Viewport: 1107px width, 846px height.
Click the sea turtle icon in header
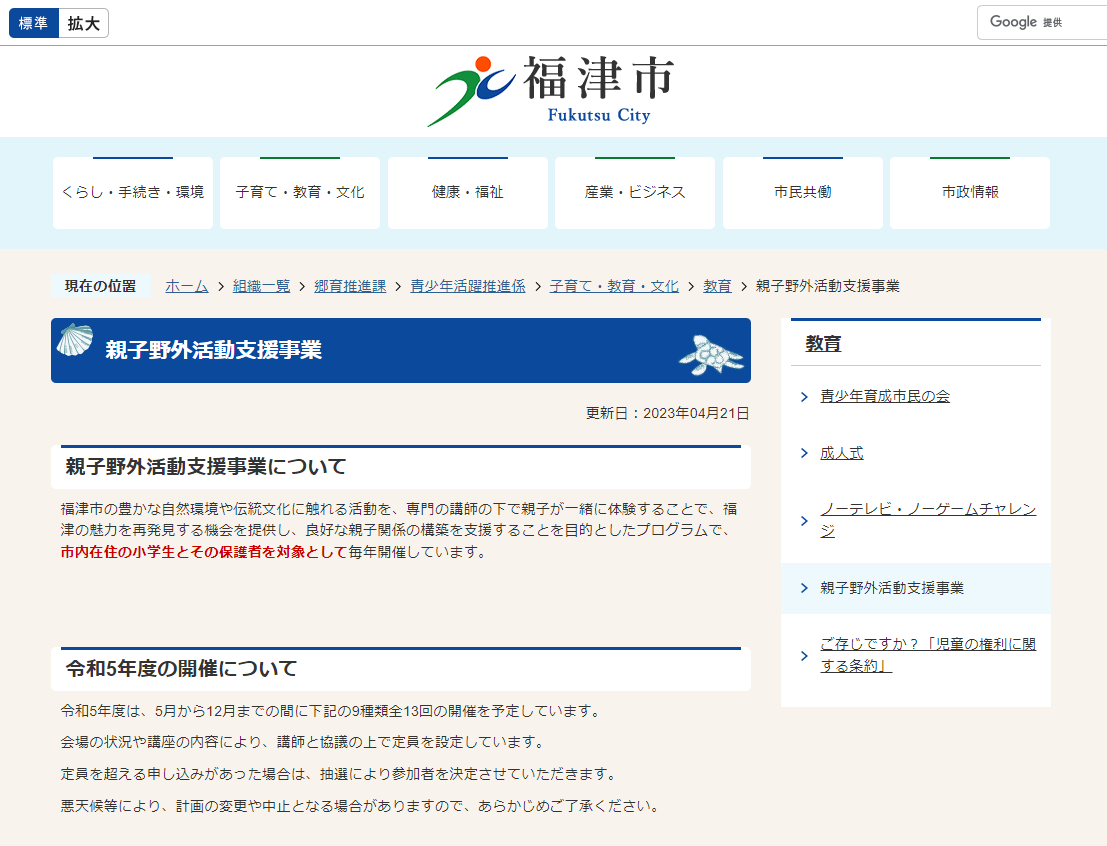[x=711, y=355]
